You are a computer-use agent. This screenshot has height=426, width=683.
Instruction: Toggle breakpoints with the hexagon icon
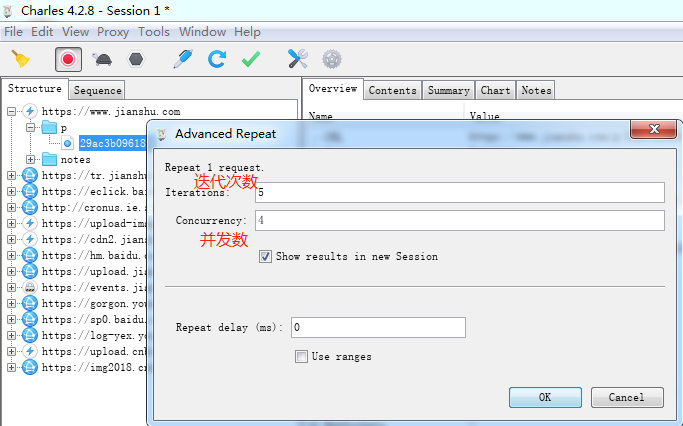tap(136, 59)
